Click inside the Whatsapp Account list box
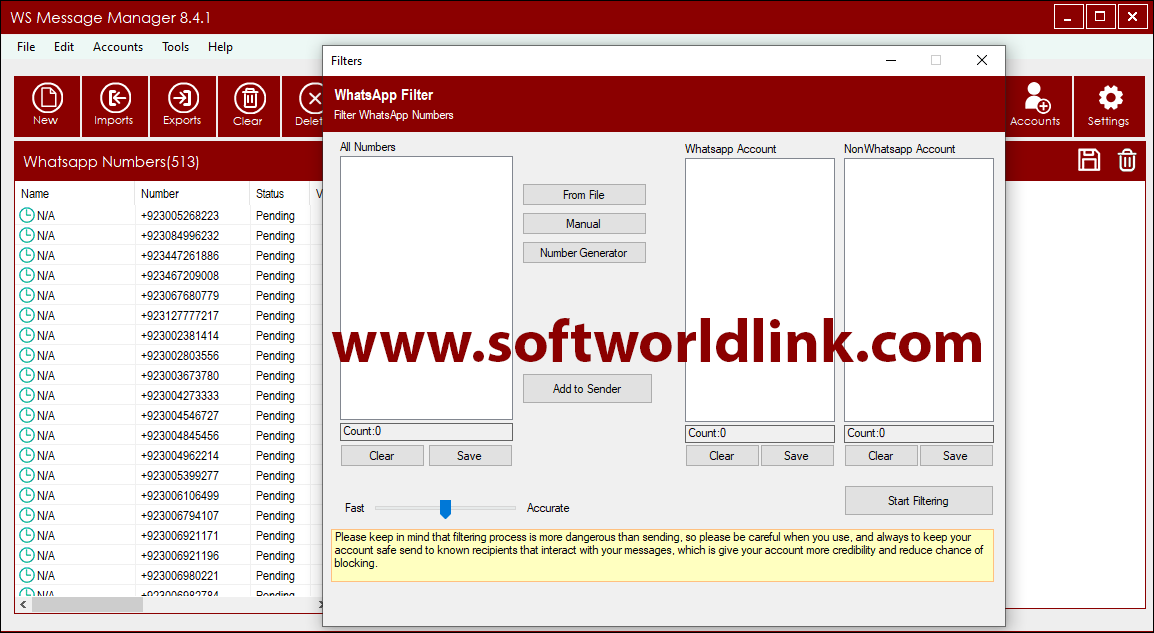The width and height of the screenshot is (1154, 633). [760, 290]
